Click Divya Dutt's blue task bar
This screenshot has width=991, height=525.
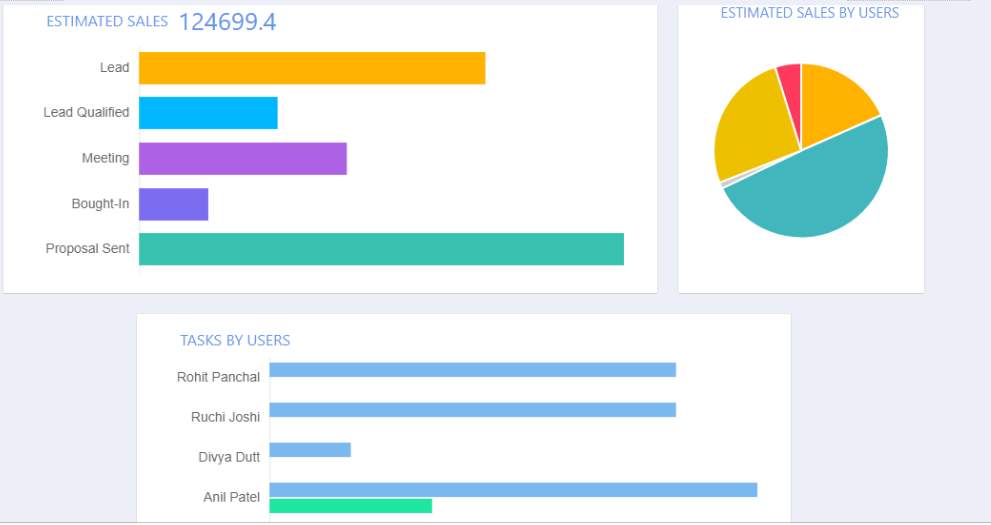(310, 450)
